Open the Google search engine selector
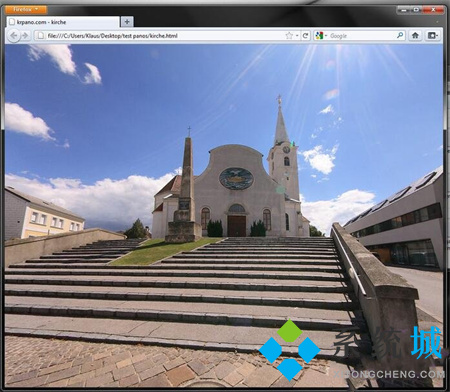The height and width of the screenshot is (392, 450). tap(321, 36)
